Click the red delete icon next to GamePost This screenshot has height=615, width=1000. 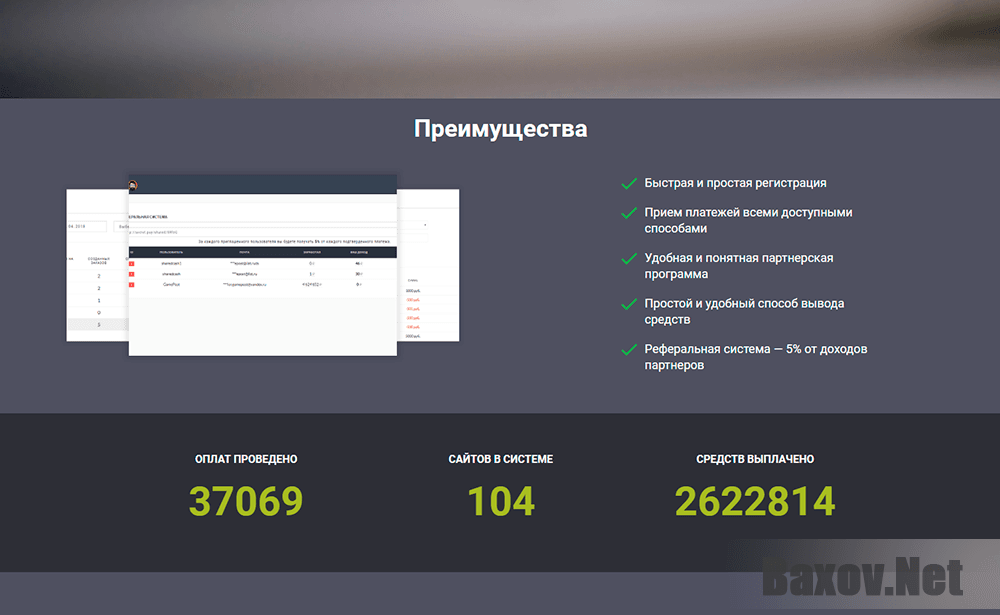[x=131, y=286]
